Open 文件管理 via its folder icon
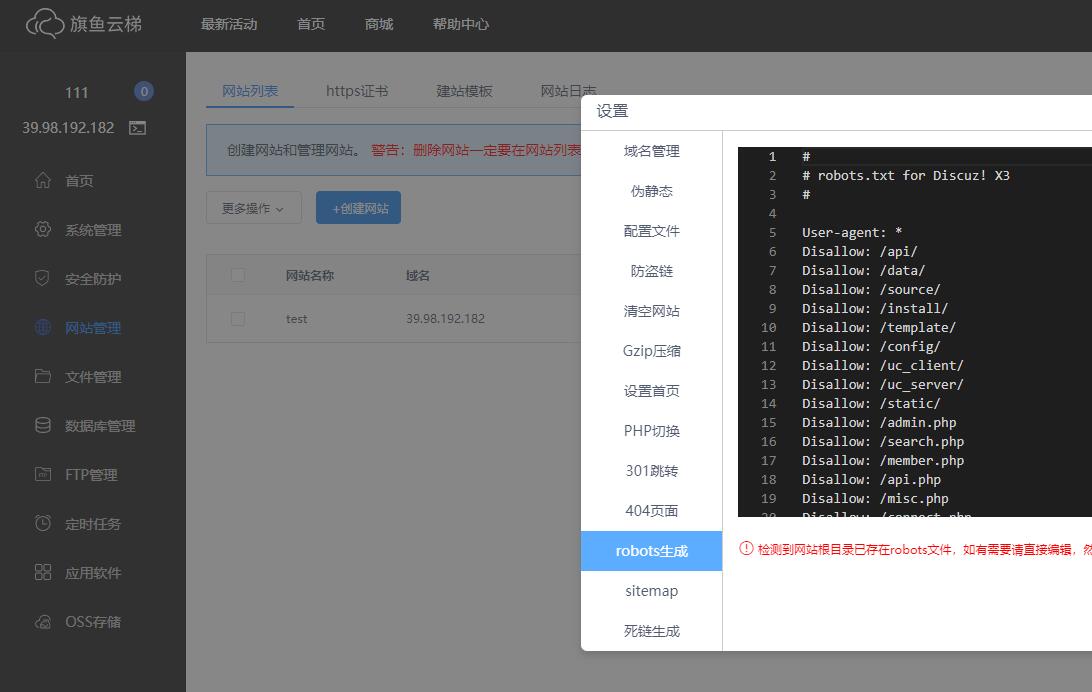The height and width of the screenshot is (692, 1092). (43, 377)
